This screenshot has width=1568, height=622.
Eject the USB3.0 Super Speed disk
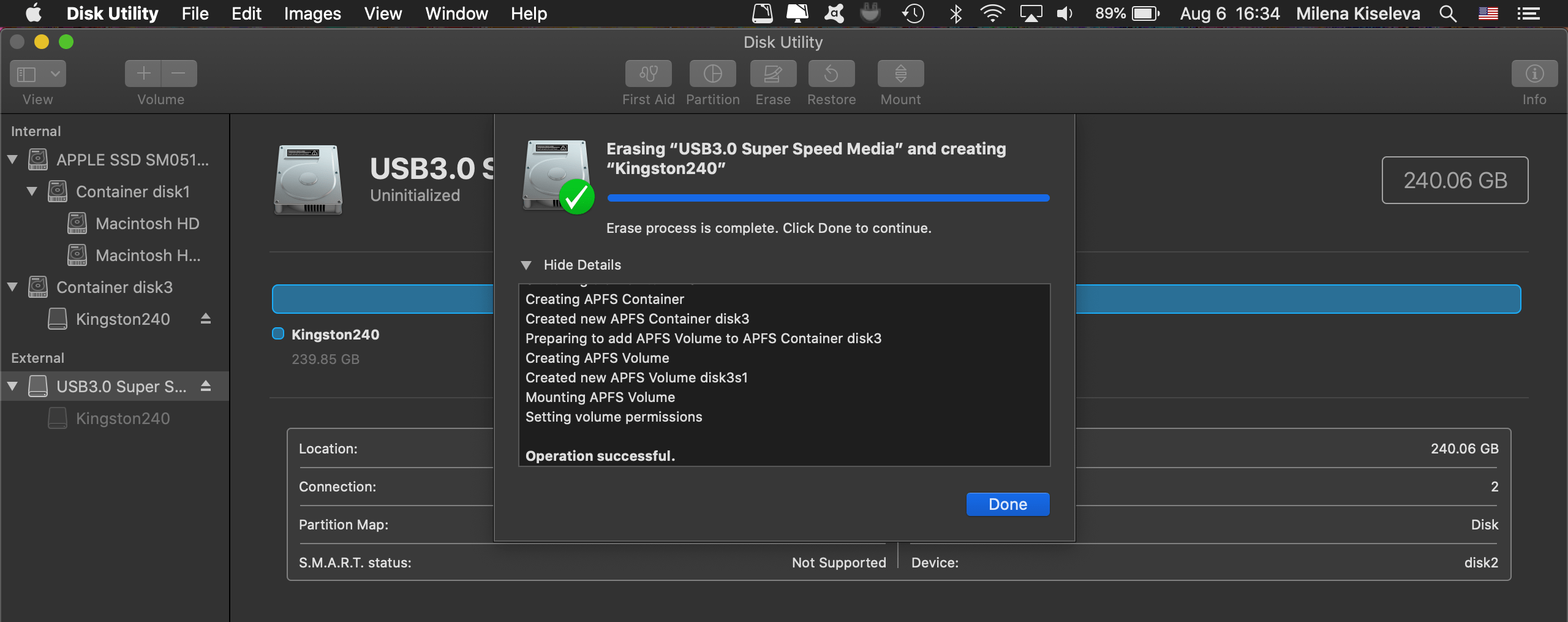tap(206, 386)
